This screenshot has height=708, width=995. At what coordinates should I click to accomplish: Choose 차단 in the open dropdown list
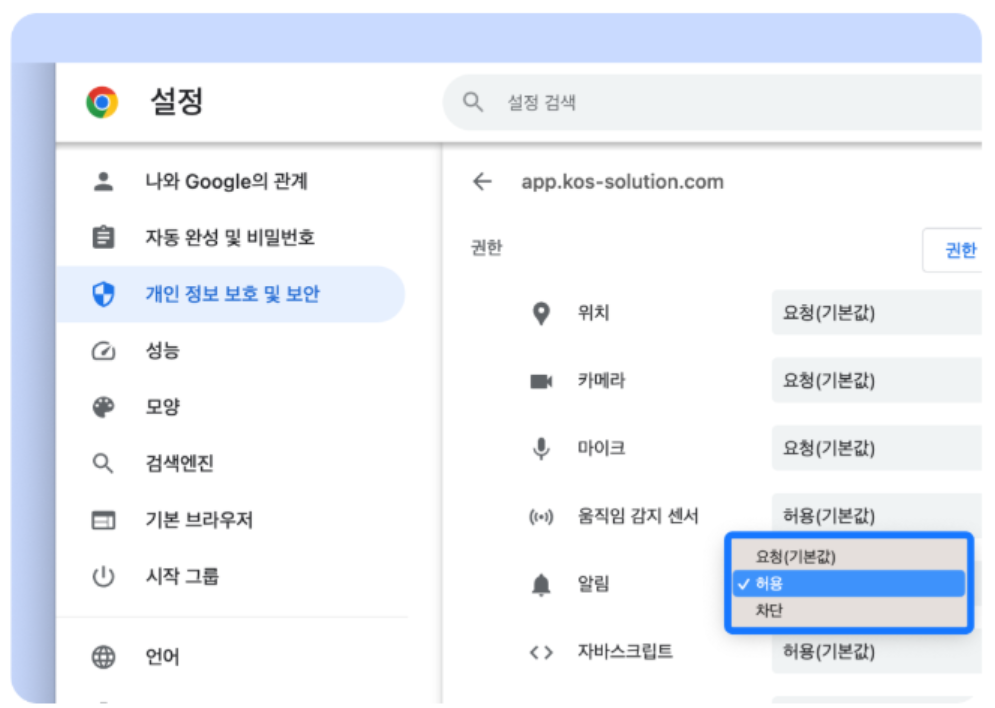pos(770,610)
